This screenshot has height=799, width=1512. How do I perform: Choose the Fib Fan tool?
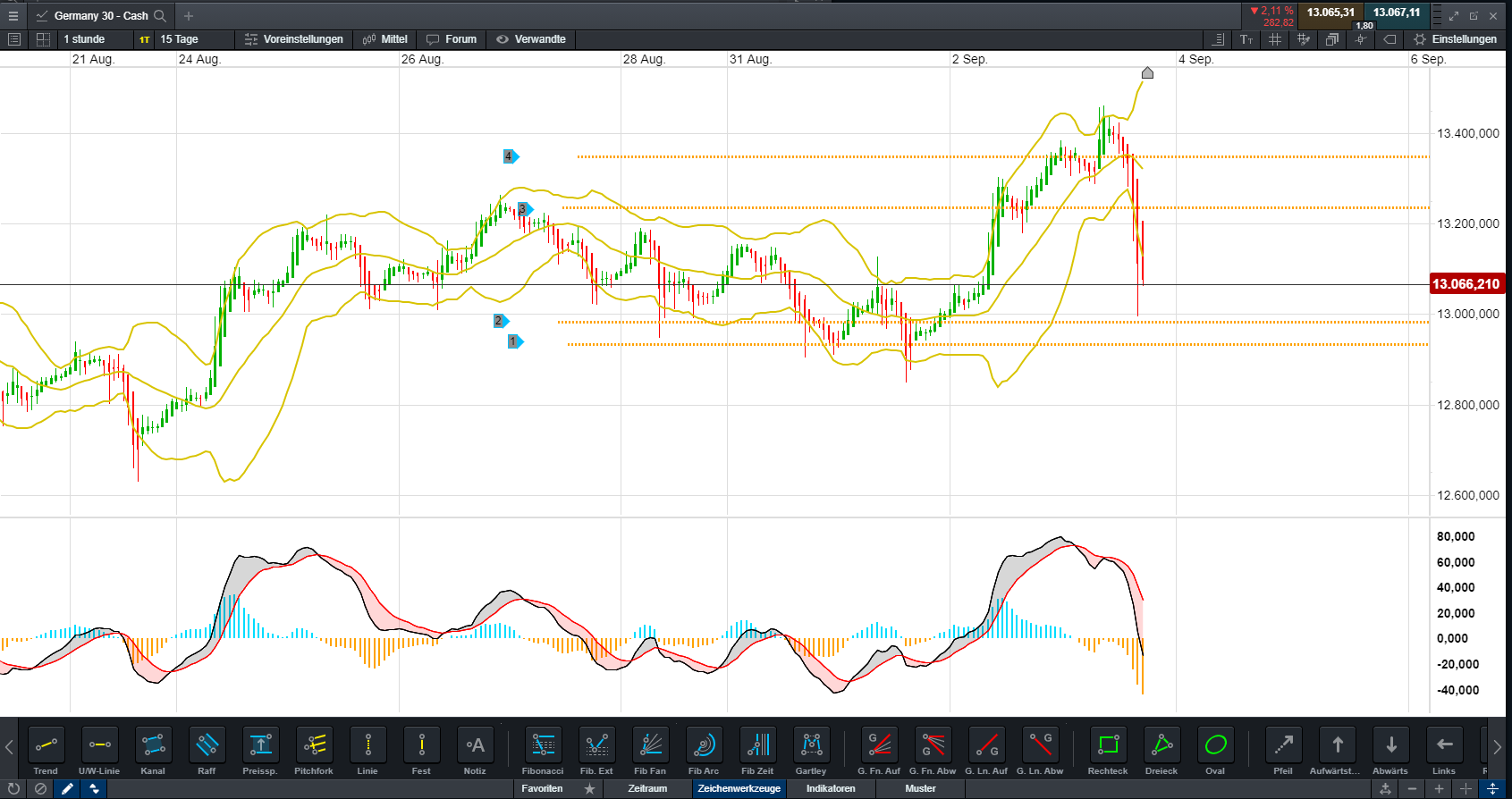pyautogui.click(x=650, y=744)
